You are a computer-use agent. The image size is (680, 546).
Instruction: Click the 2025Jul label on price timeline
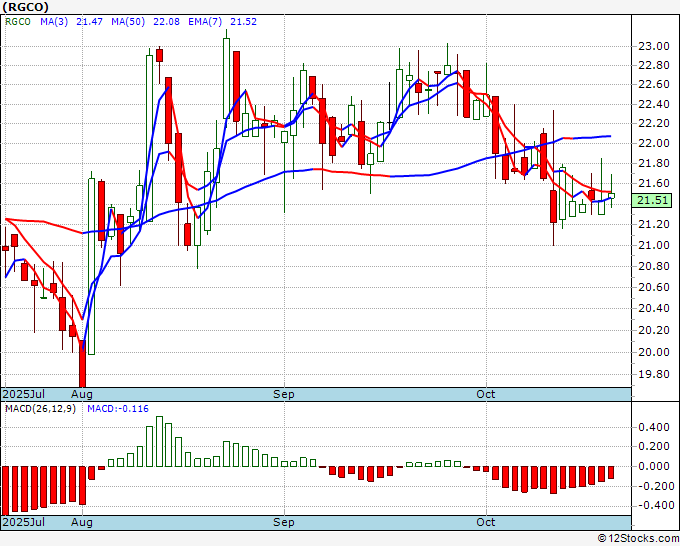(24, 394)
